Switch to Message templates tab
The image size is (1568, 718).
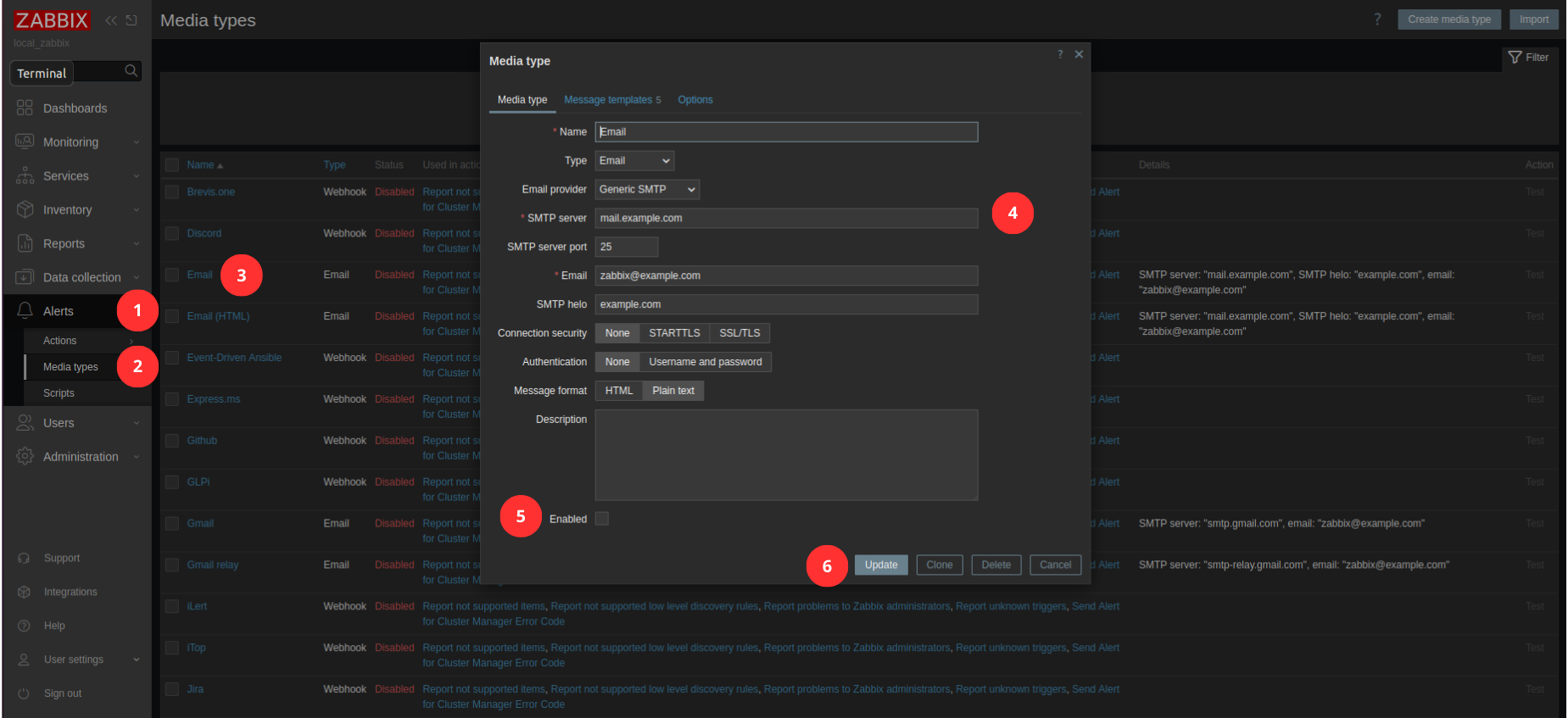click(612, 100)
